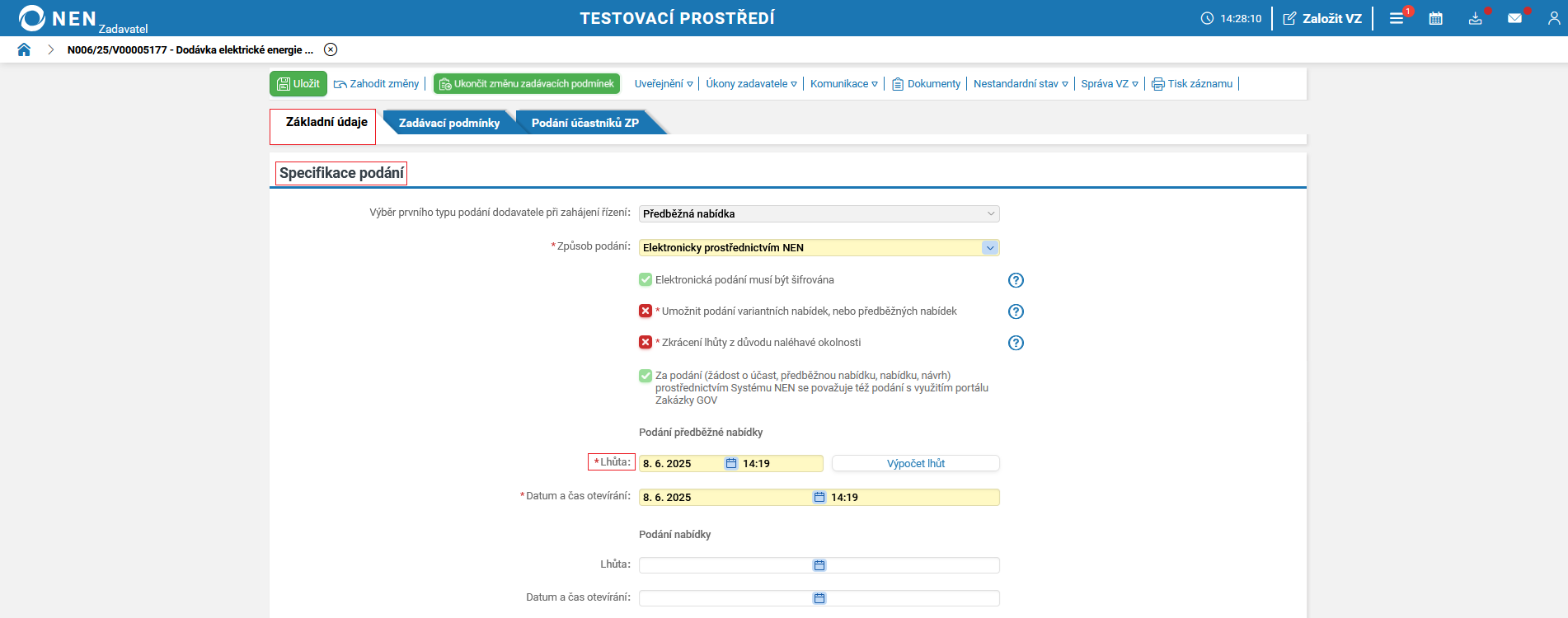1568x618 pixels.
Task: Print record via Tisk záznamu
Action: tap(1192, 83)
